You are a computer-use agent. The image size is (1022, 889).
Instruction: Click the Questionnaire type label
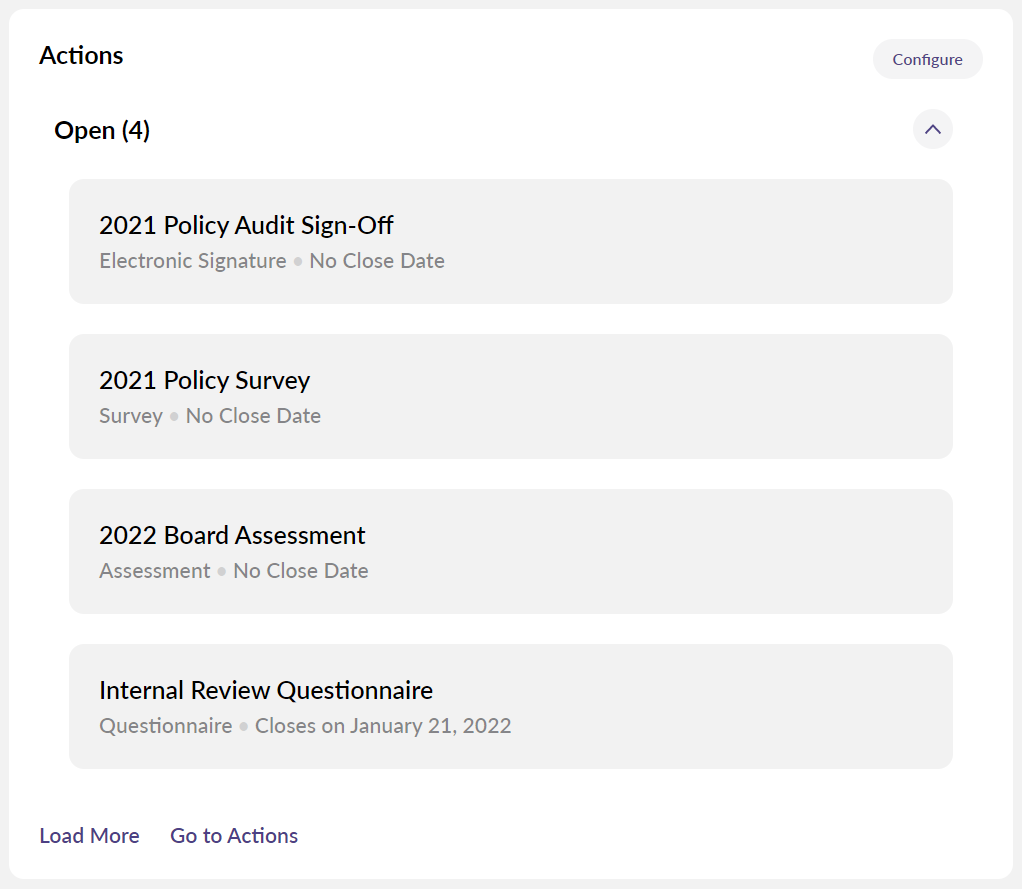click(165, 726)
